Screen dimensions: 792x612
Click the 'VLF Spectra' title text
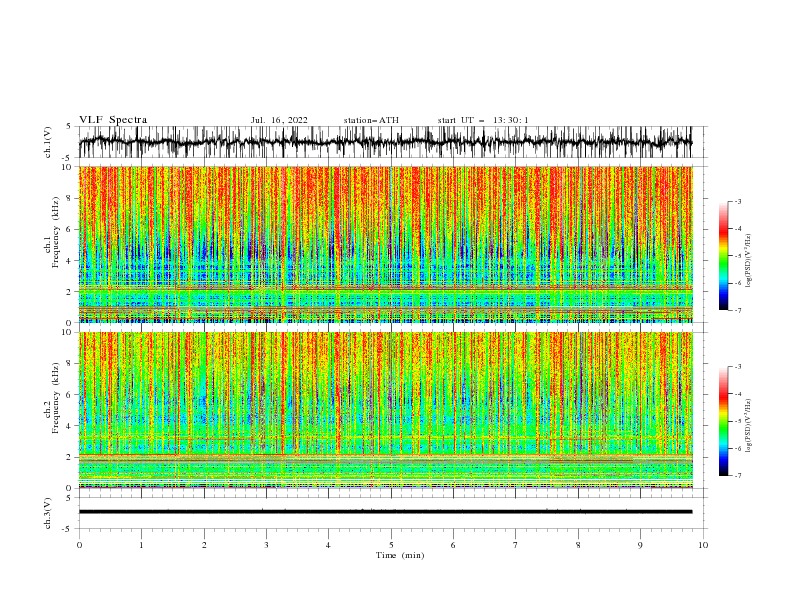click(x=113, y=120)
